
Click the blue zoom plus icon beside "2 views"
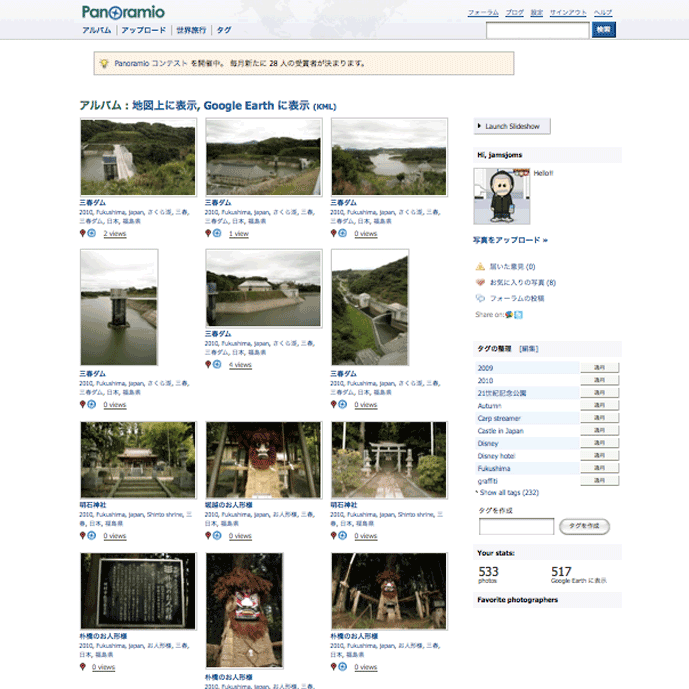tap(91, 233)
